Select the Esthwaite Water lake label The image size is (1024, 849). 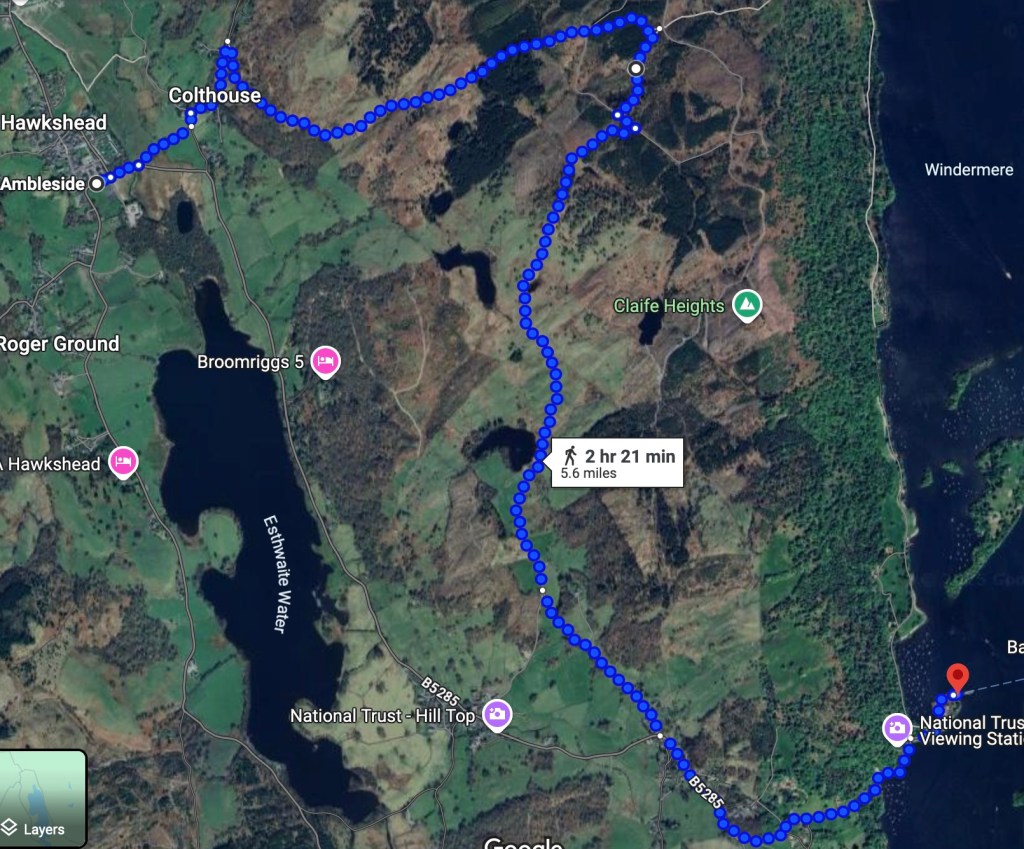coord(279,575)
